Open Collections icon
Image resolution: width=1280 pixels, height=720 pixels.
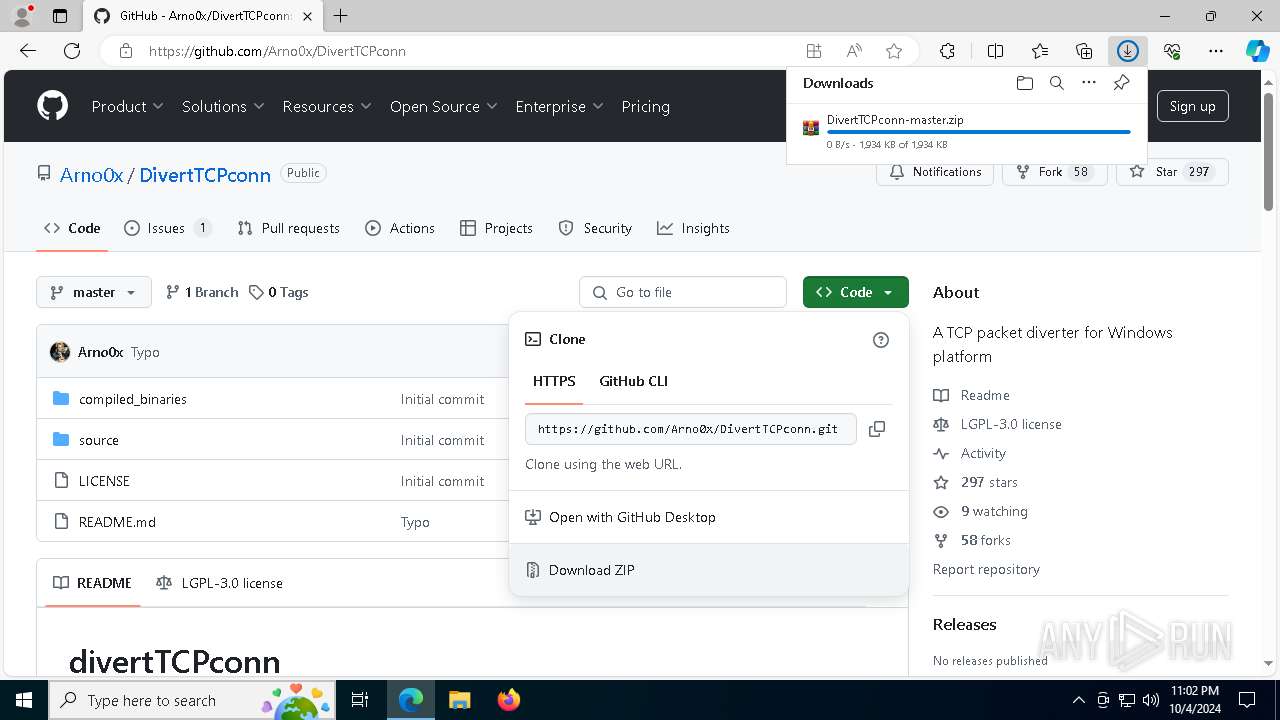click(1084, 51)
